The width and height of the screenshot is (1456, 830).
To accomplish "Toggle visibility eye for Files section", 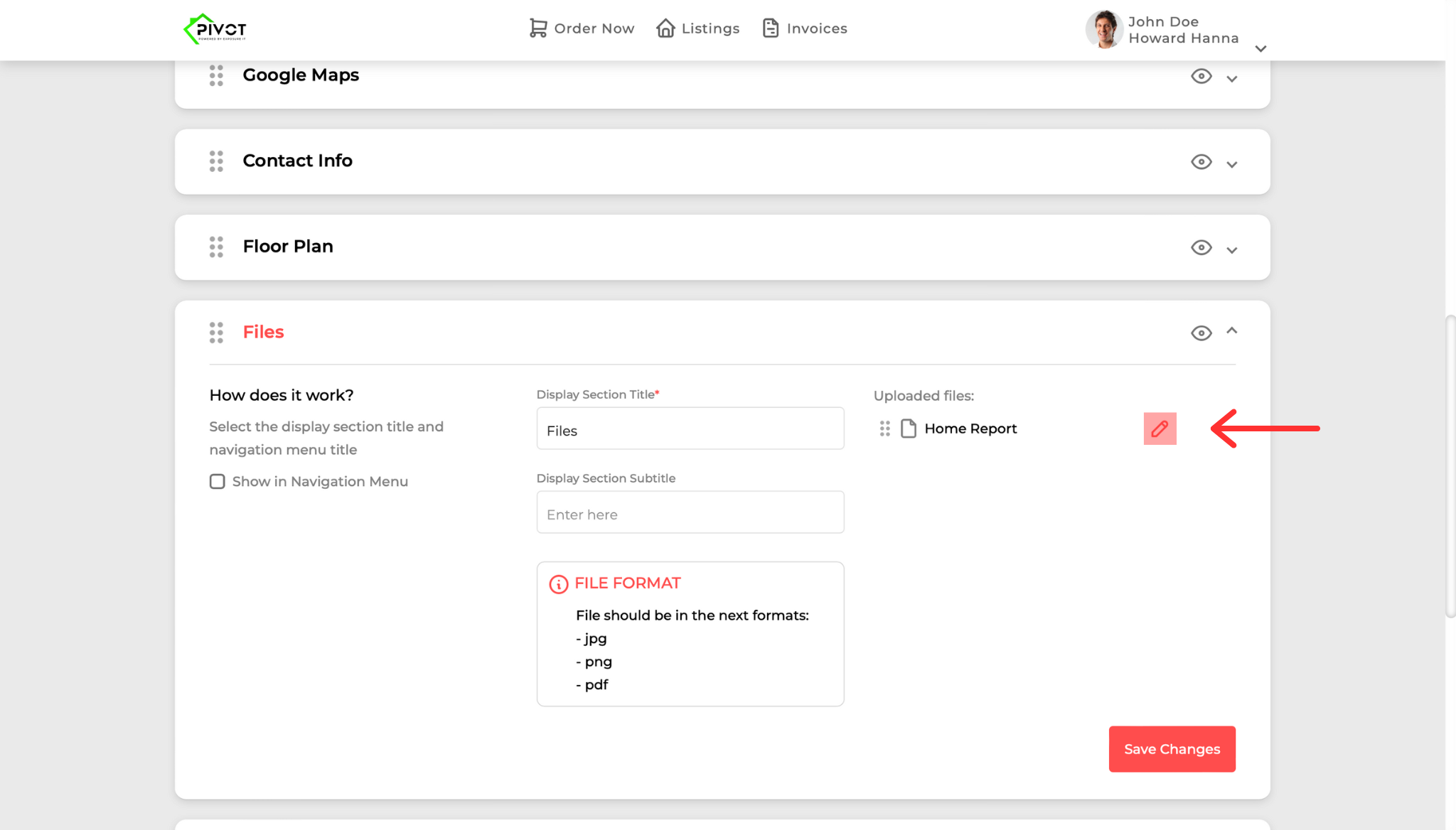I will tap(1201, 333).
